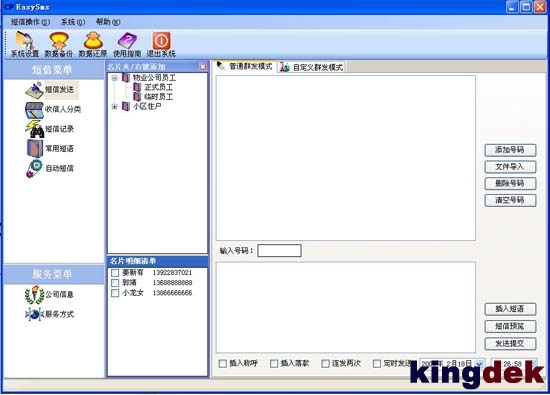Click the 短信菜单 panel header

point(54,70)
